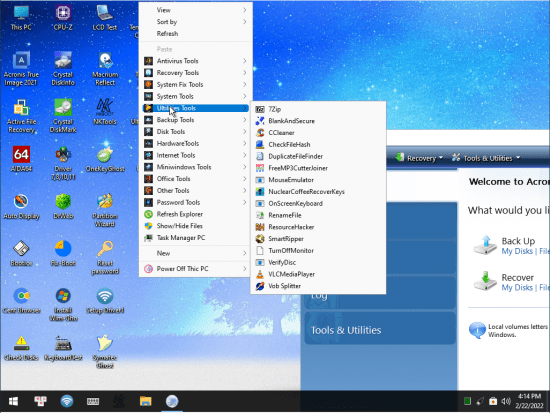
Task: Open the Symantec Ghost desktop icon
Action: coord(105,352)
